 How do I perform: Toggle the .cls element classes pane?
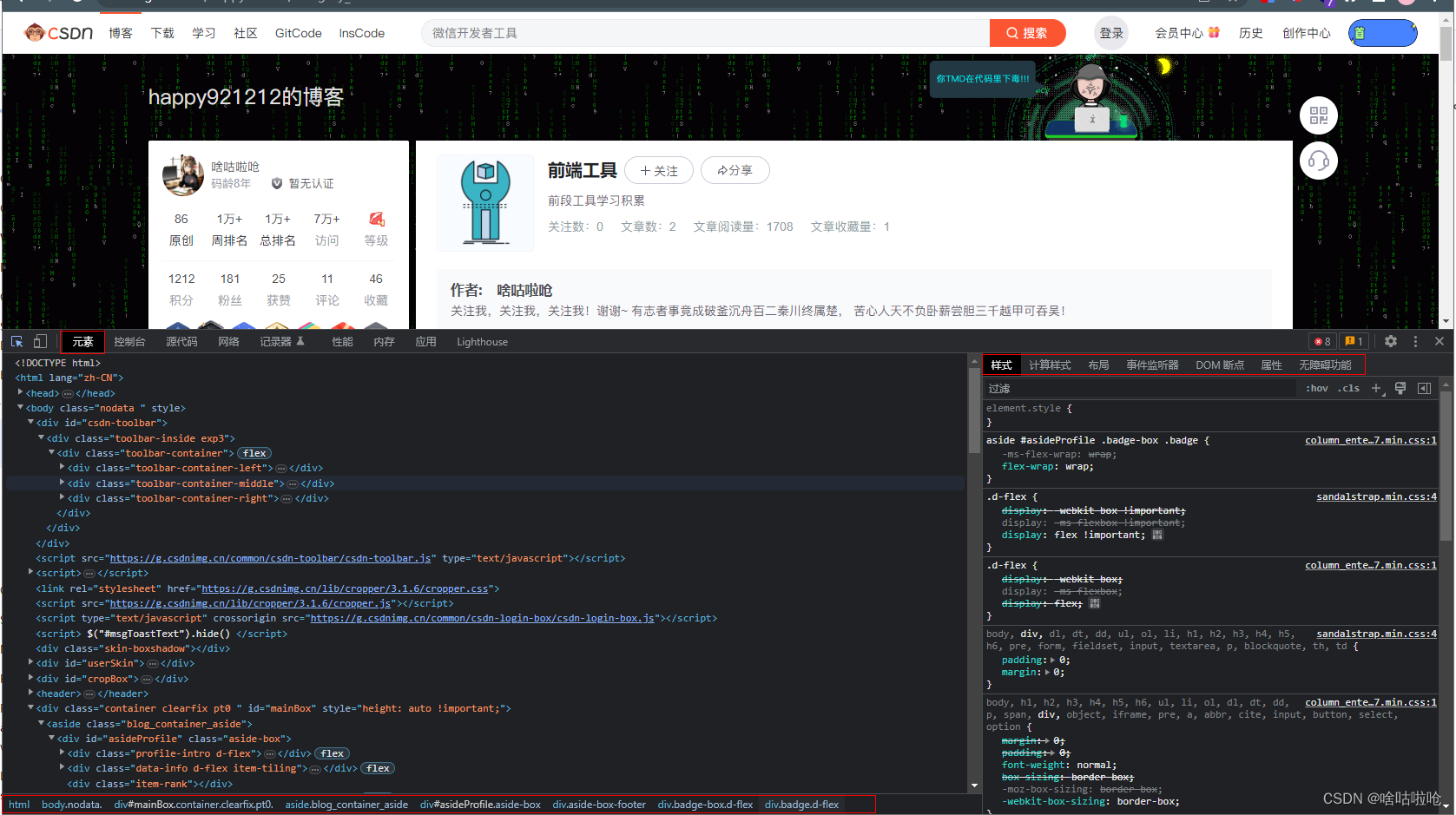(1348, 388)
